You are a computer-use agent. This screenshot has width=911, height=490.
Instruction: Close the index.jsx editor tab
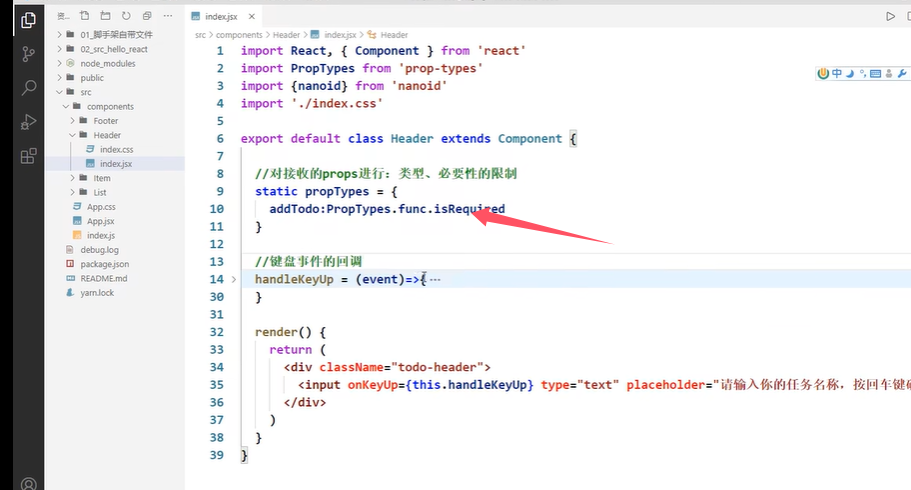click(252, 16)
